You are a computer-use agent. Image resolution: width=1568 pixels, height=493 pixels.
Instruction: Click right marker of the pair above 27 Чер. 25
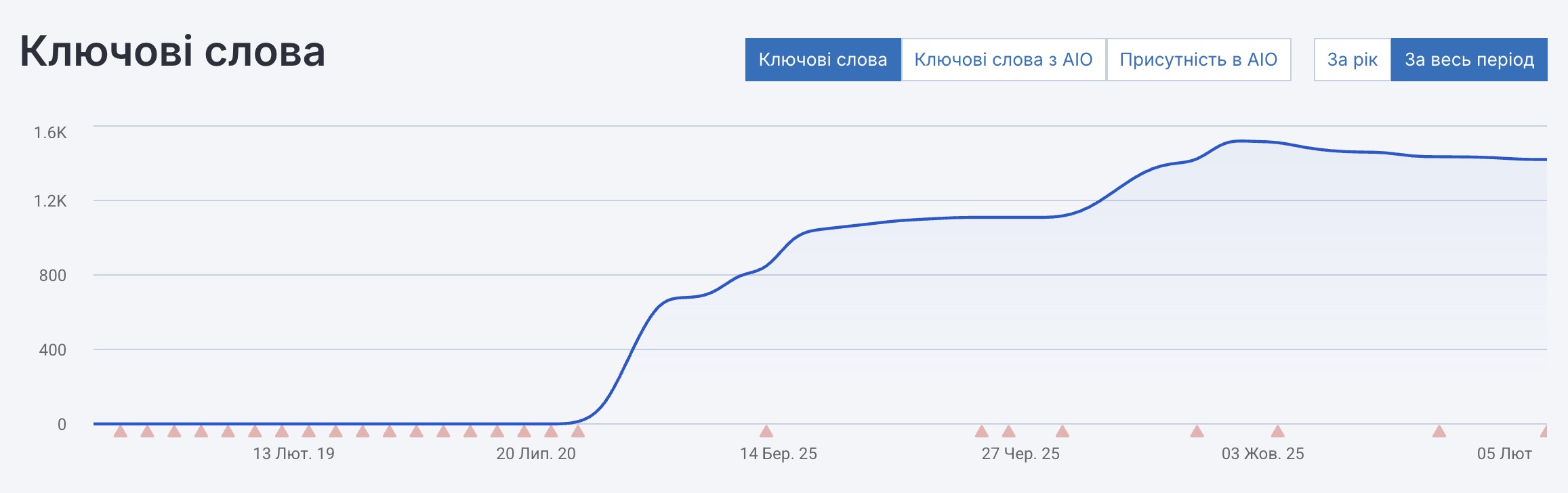pyautogui.click(x=1009, y=431)
